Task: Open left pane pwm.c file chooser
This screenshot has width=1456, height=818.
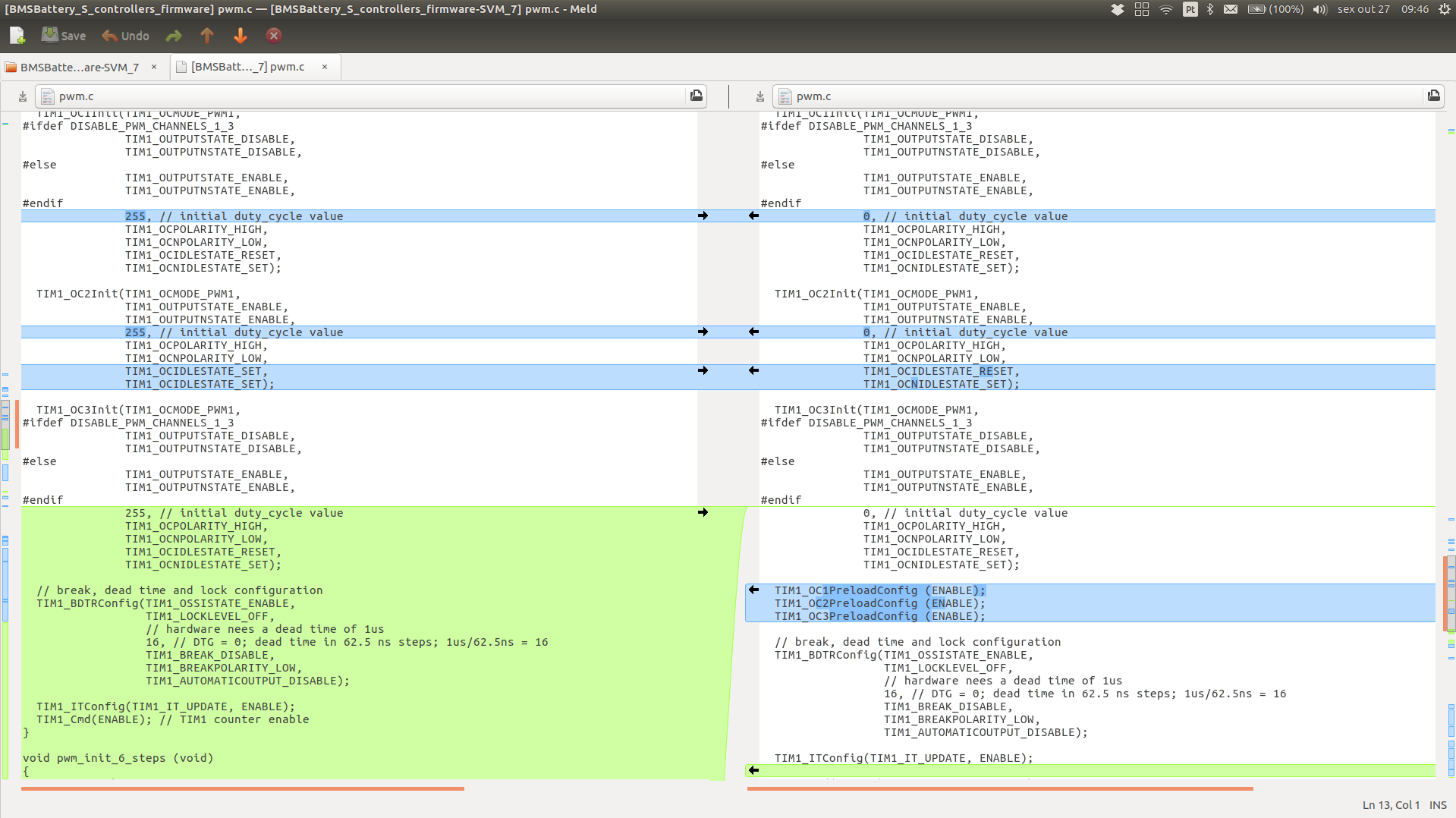Action: 360,96
